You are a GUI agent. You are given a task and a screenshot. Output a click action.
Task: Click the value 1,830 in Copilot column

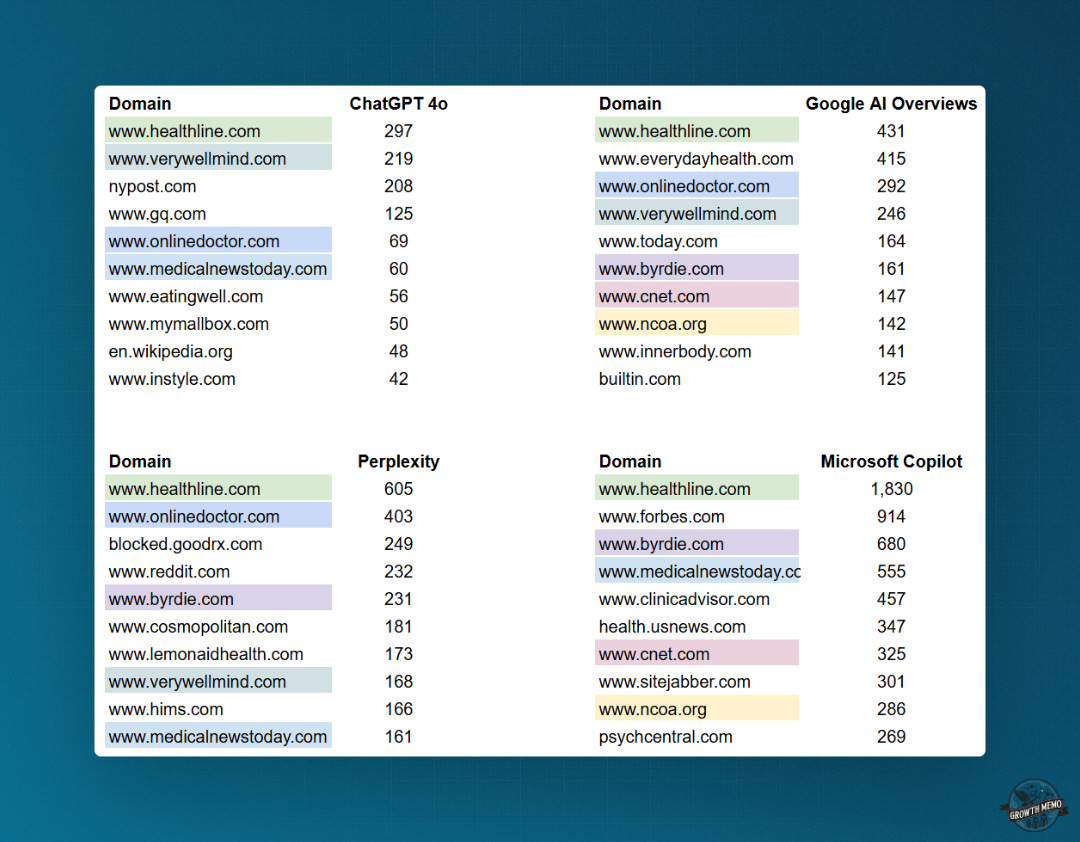pos(891,489)
